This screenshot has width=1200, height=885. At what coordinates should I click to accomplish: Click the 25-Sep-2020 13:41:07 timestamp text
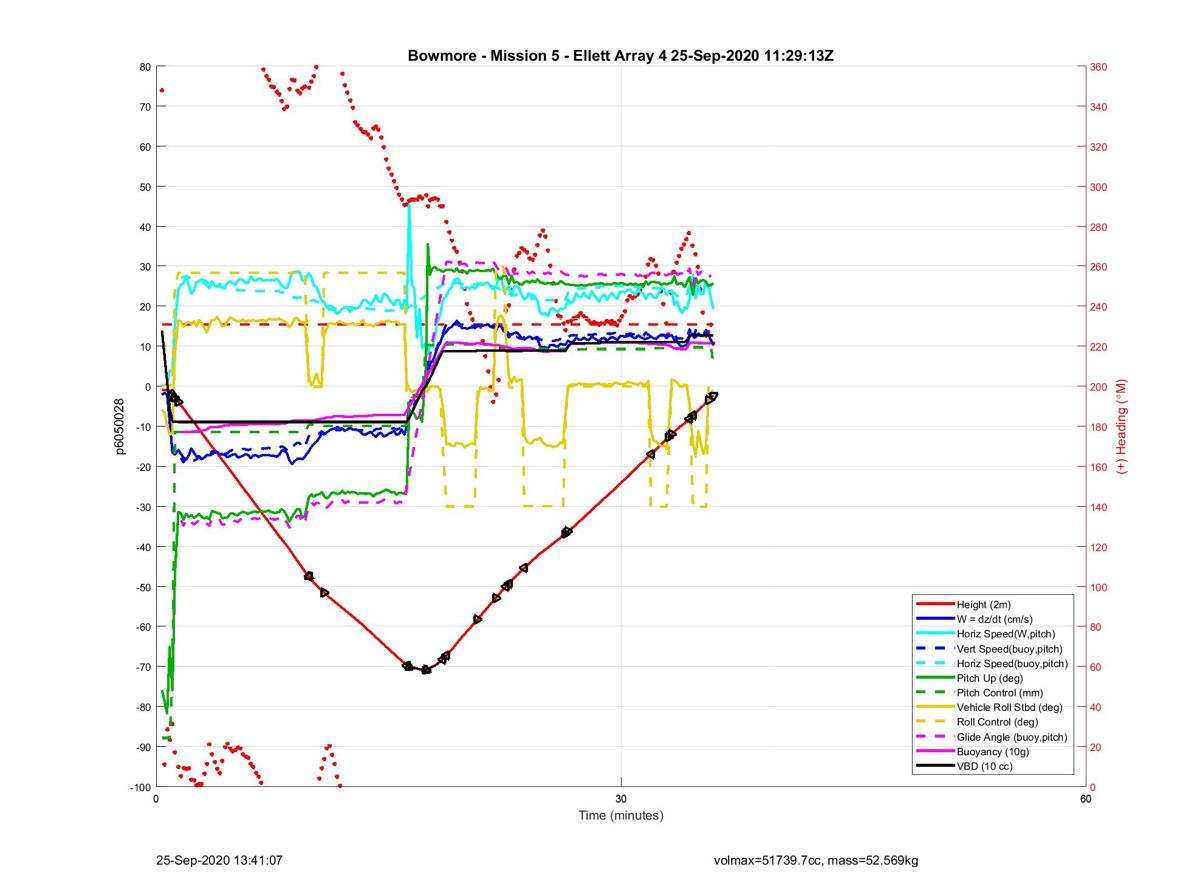[218, 860]
